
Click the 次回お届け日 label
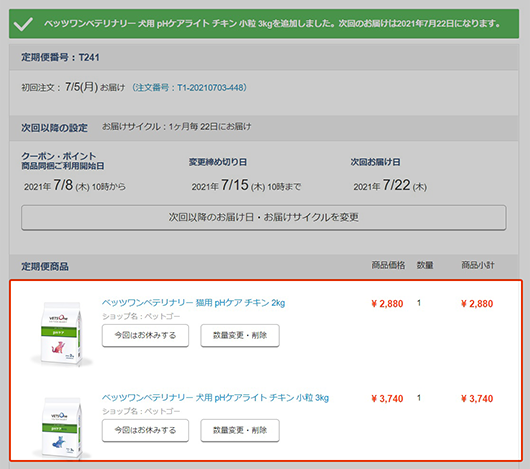tap(375, 162)
